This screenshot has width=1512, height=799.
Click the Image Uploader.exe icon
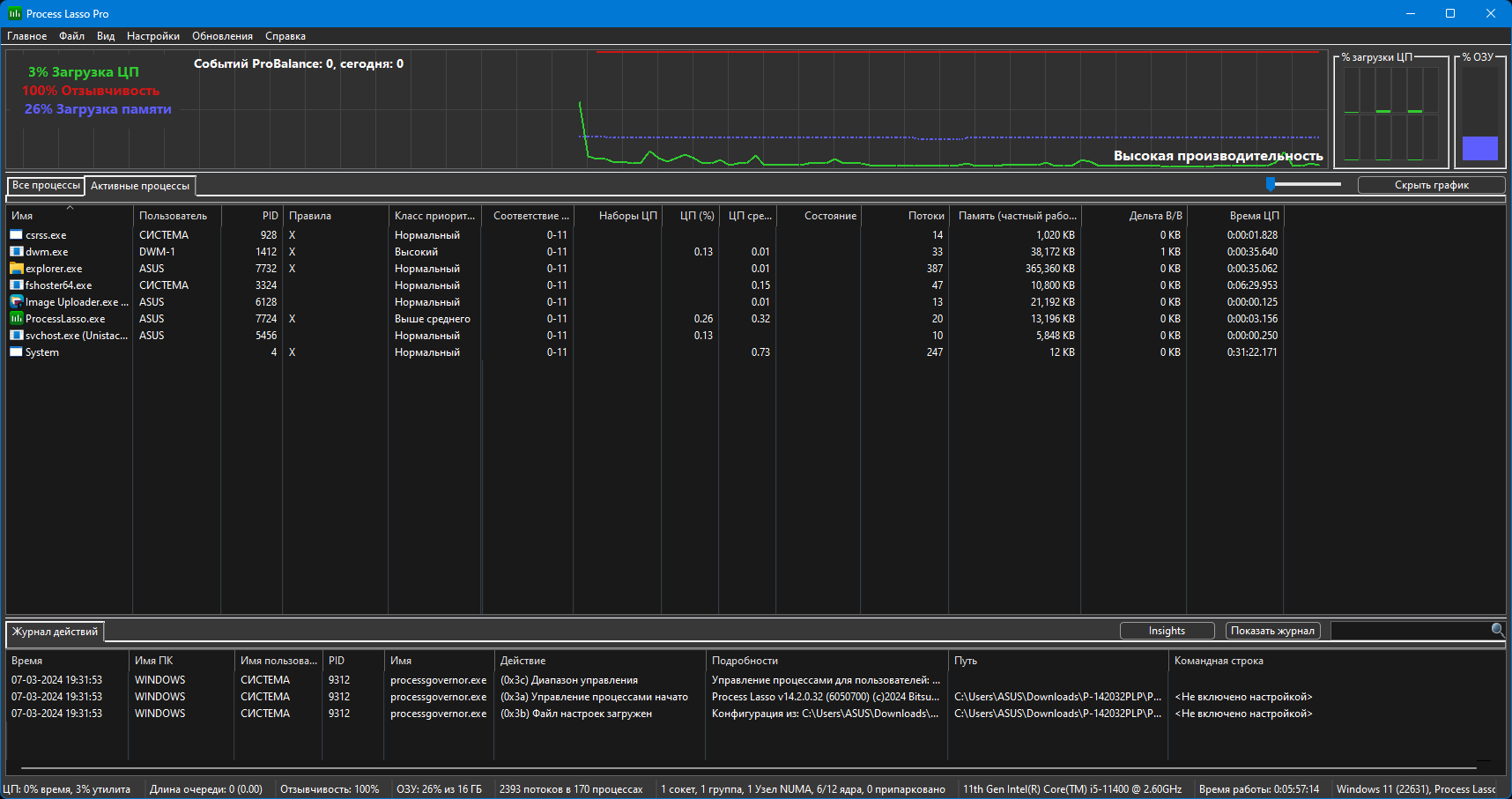coord(16,302)
